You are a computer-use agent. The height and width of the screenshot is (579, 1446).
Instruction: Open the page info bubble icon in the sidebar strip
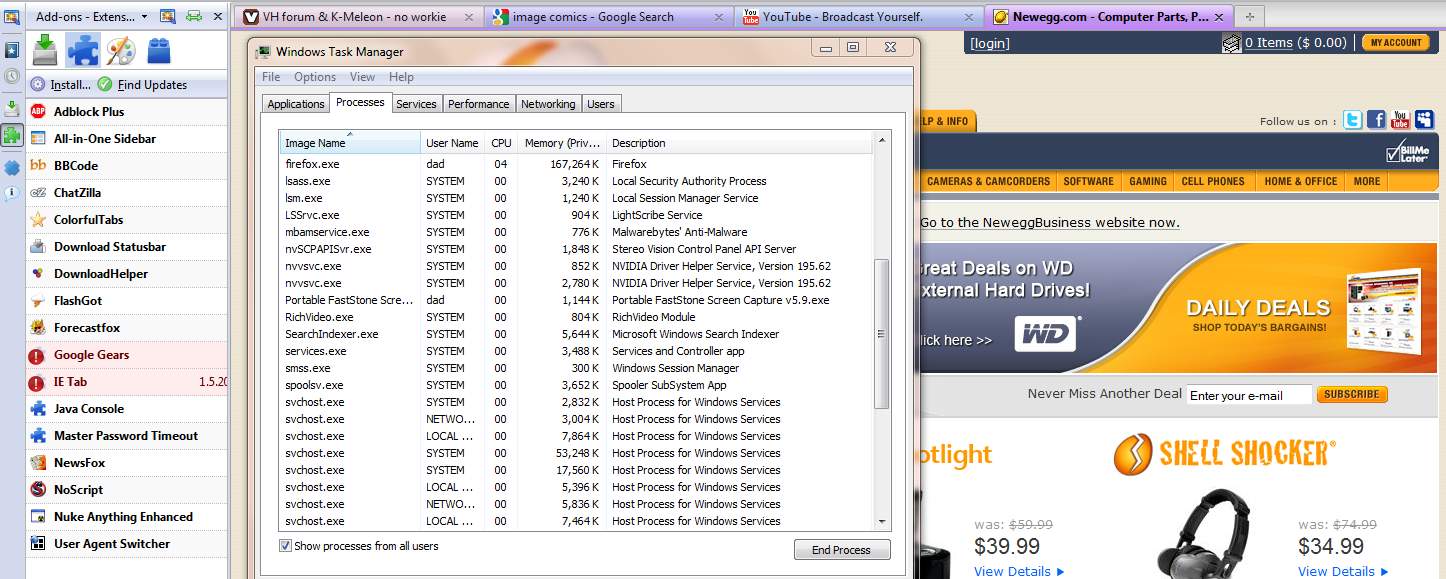[x=11, y=193]
